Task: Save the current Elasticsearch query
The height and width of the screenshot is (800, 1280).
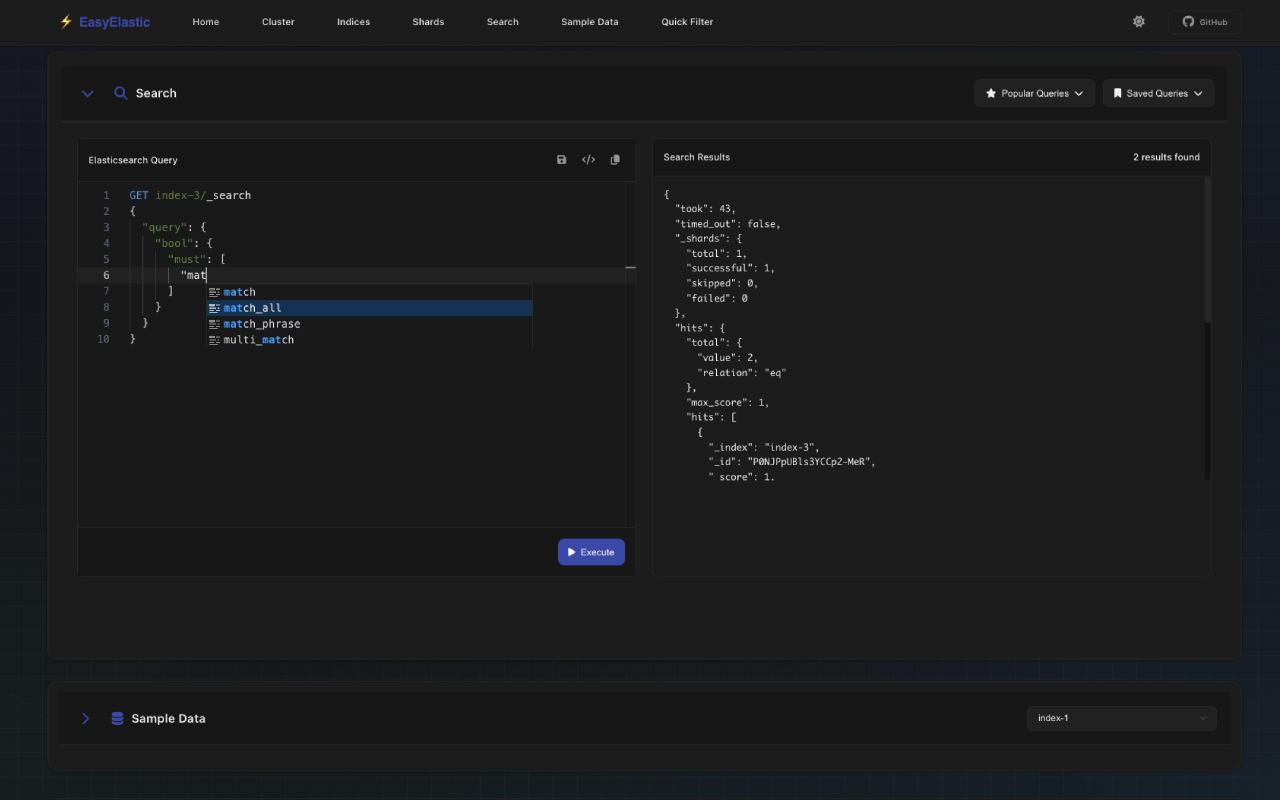Action: click(561, 159)
